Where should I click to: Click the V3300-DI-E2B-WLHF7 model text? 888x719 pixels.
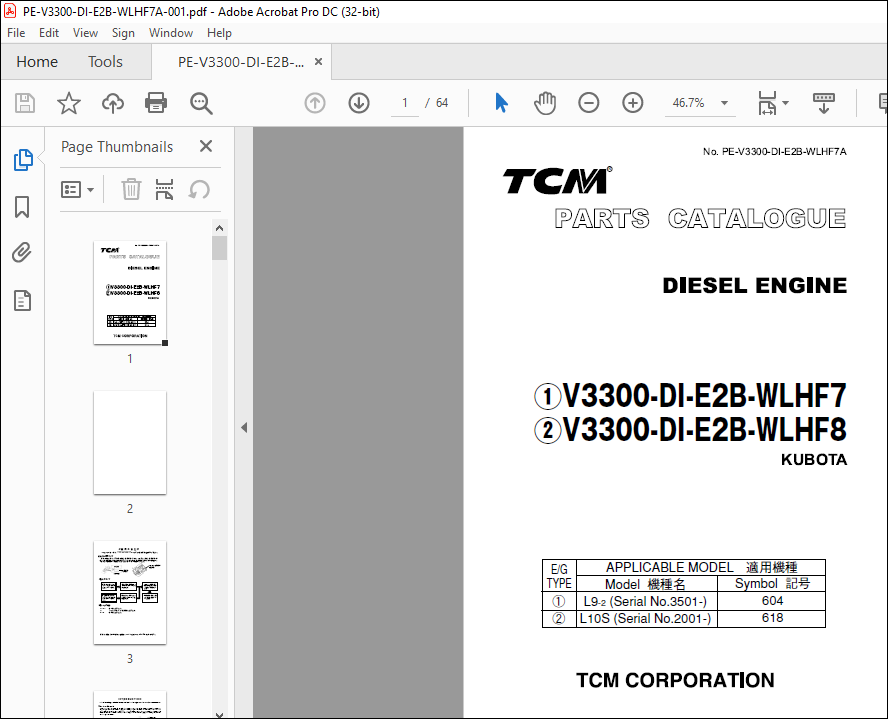tap(704, 396)
